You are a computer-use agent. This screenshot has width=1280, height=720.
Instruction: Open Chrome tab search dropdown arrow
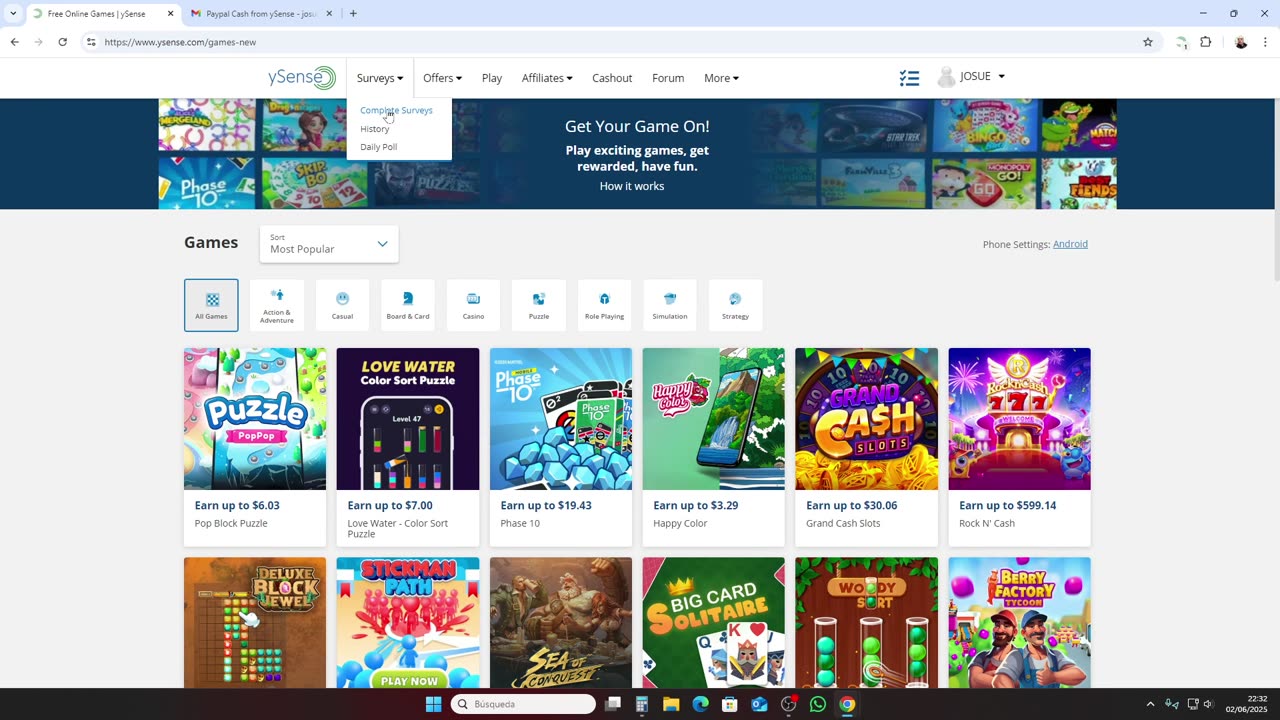(x=13, y=14)
